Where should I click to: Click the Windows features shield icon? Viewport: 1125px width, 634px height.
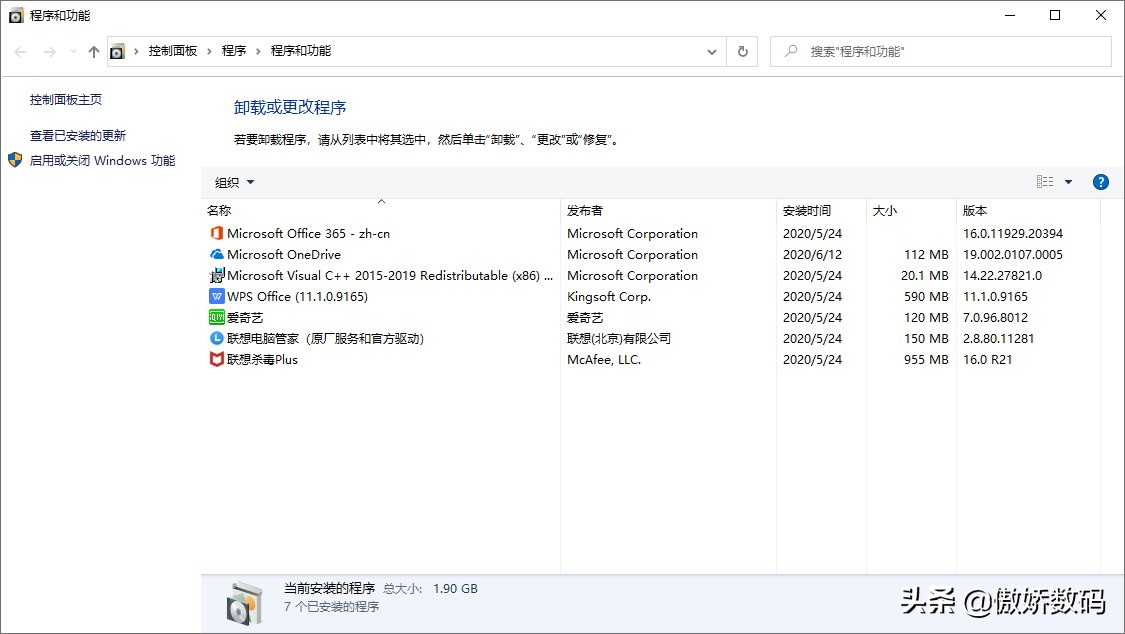tap(15, 160)
